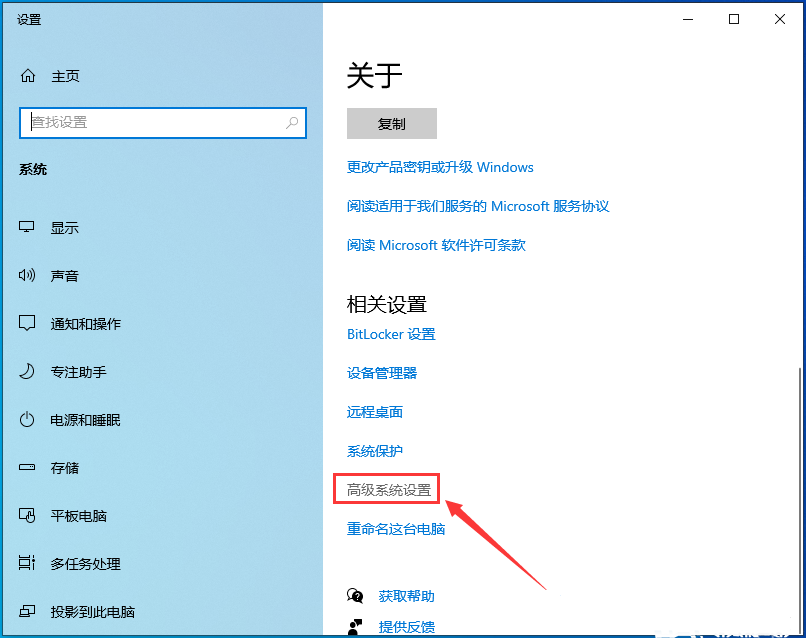Close the 设置 window
This screenshot has width=806, height=638.
(780, 20)
